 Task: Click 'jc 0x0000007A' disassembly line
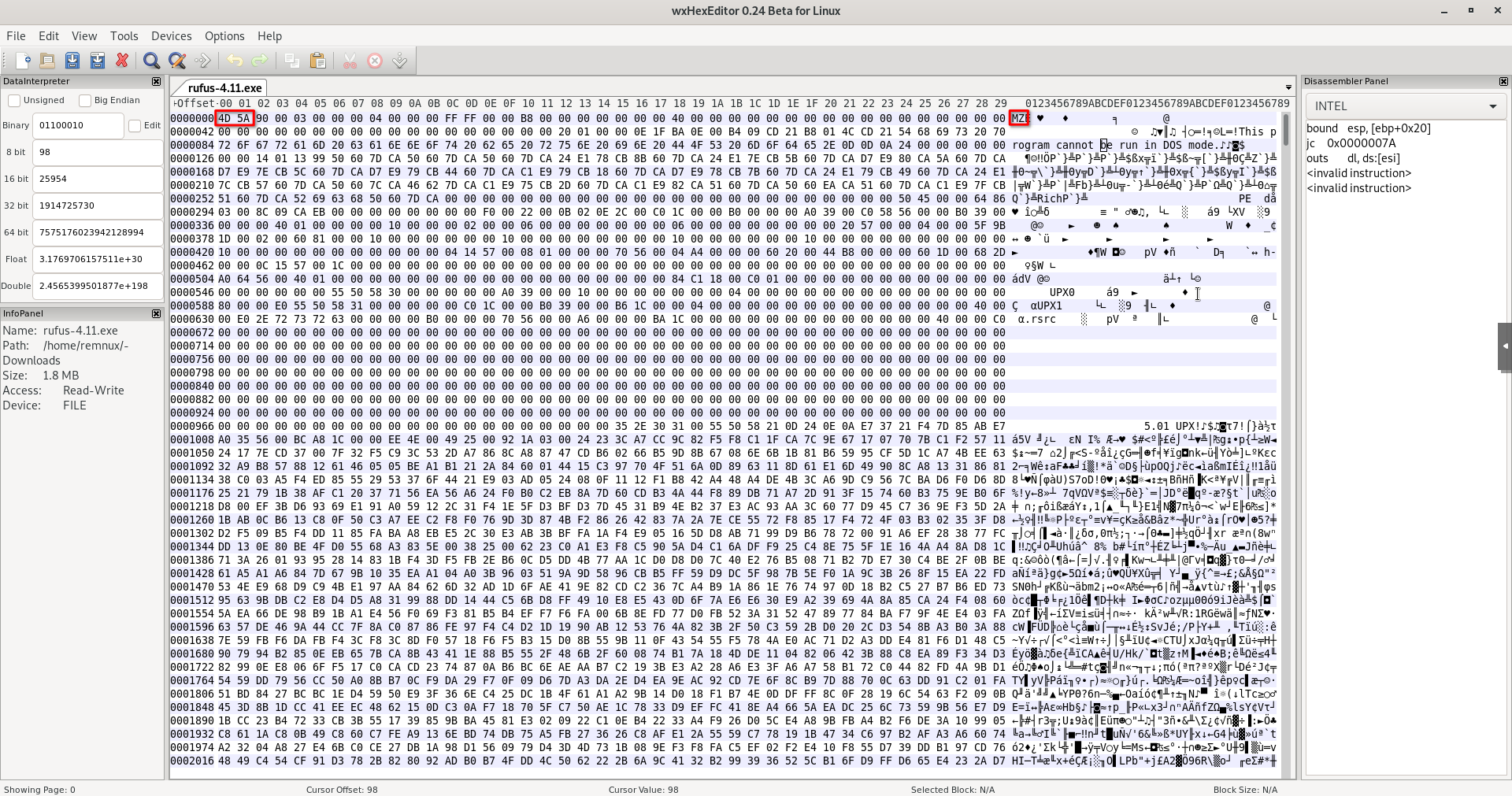(x=1351, y=143)
